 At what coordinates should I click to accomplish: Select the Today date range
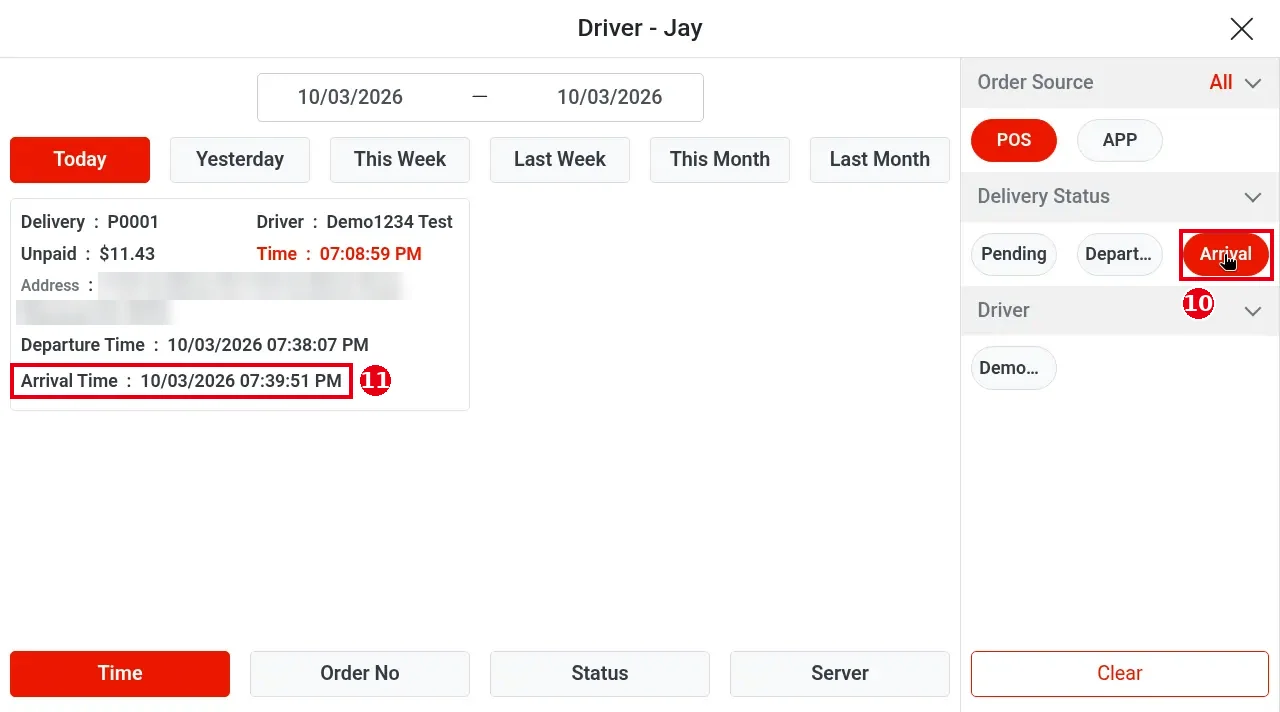click(80, 159)
